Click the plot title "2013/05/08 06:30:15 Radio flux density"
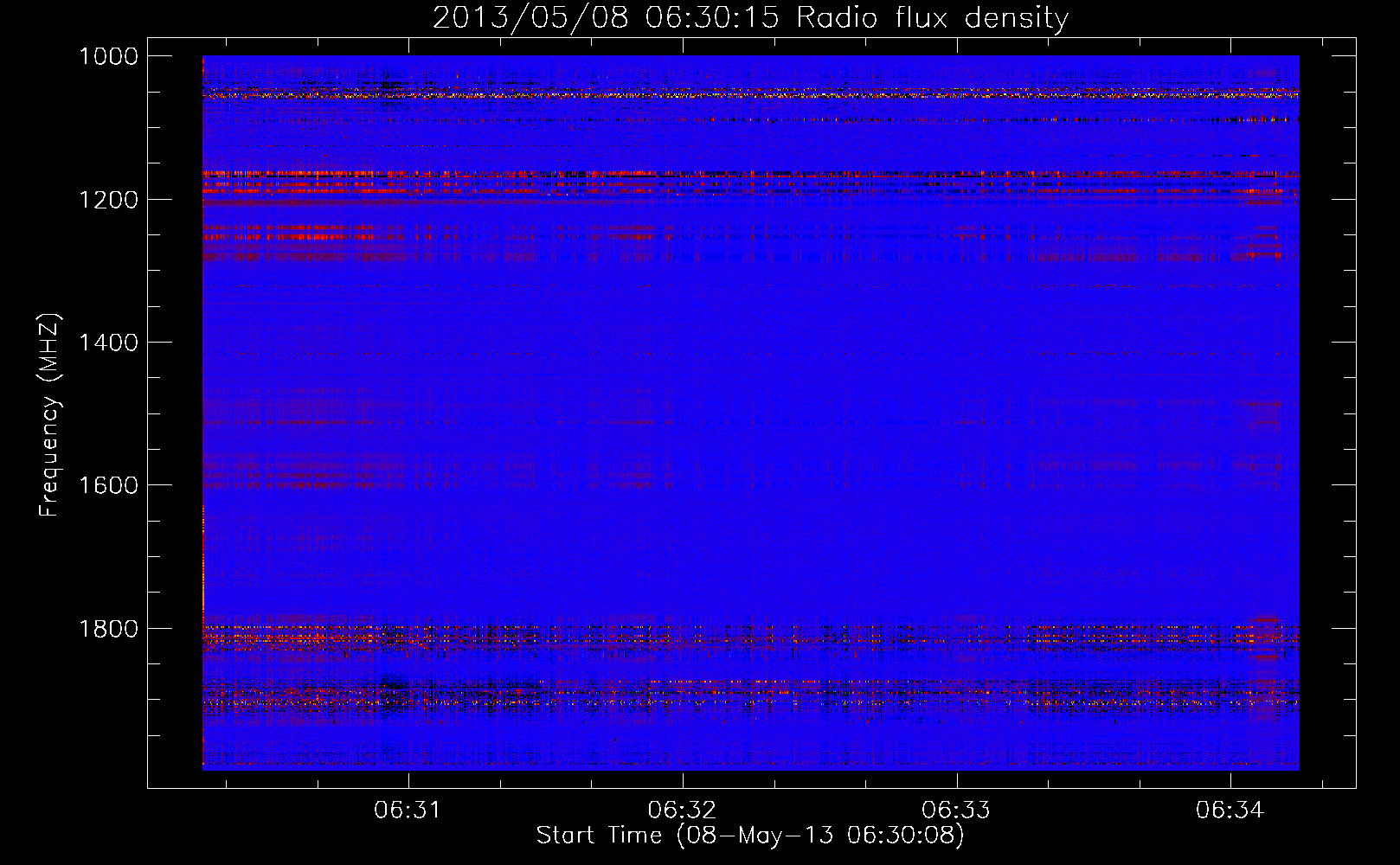This screenshot has width=1400, height=865. 750,18
